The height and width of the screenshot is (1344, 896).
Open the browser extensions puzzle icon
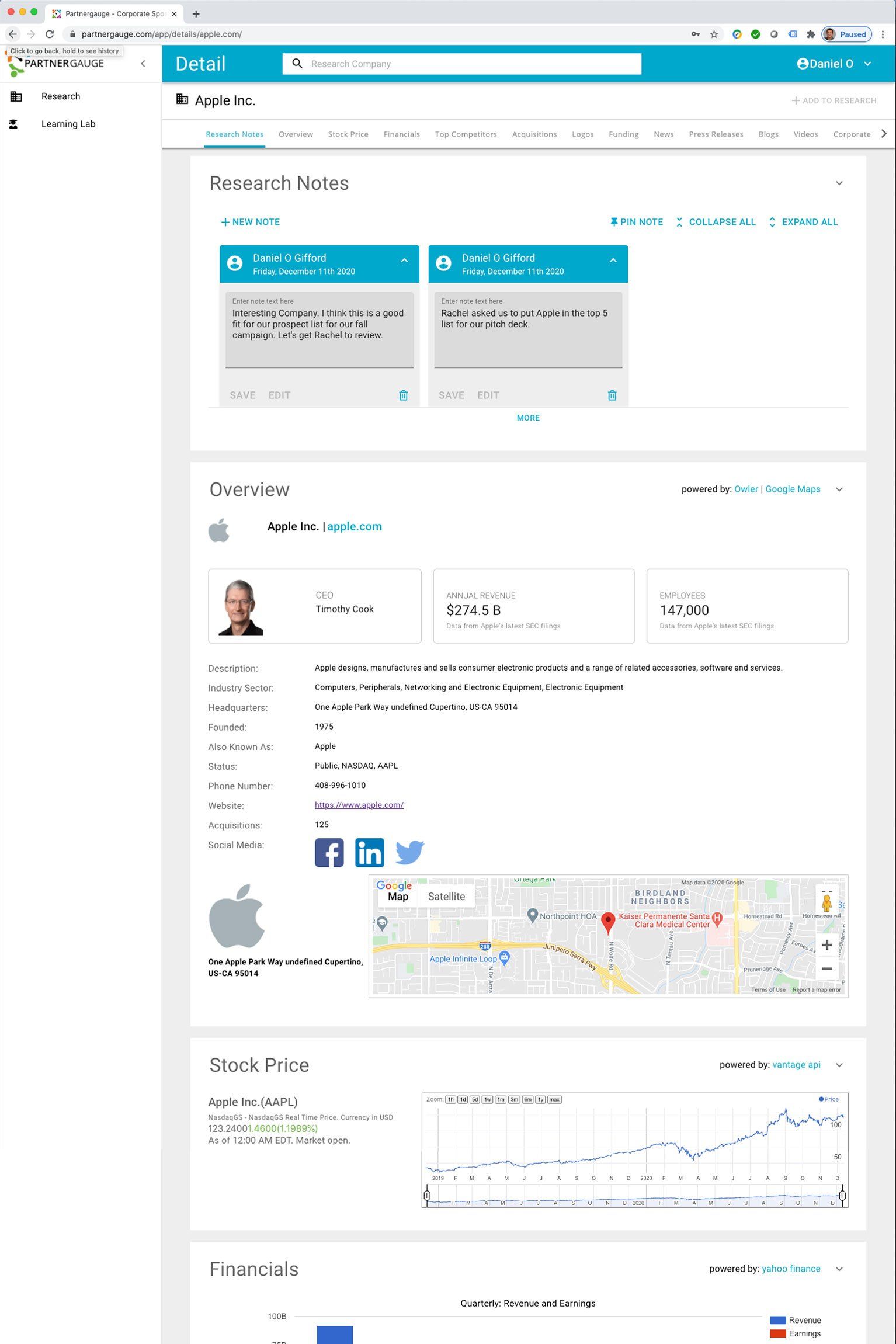[811, 34]
